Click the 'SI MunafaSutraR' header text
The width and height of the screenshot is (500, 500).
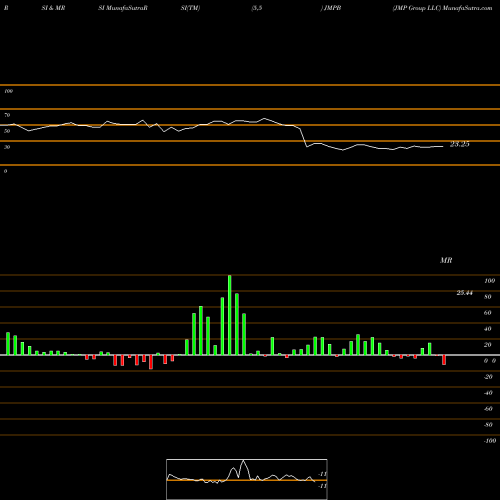coord(123,8)
